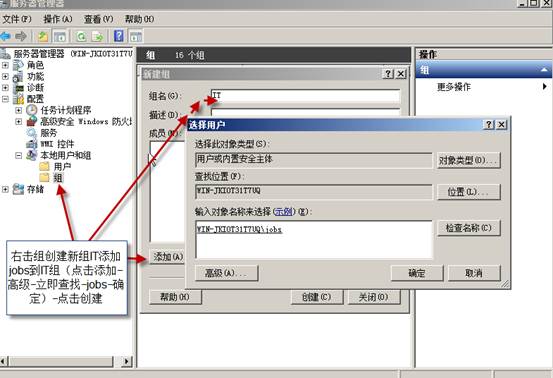Open the Help (帮助) menu
This screenshot has width=553, height=378.
140,19
